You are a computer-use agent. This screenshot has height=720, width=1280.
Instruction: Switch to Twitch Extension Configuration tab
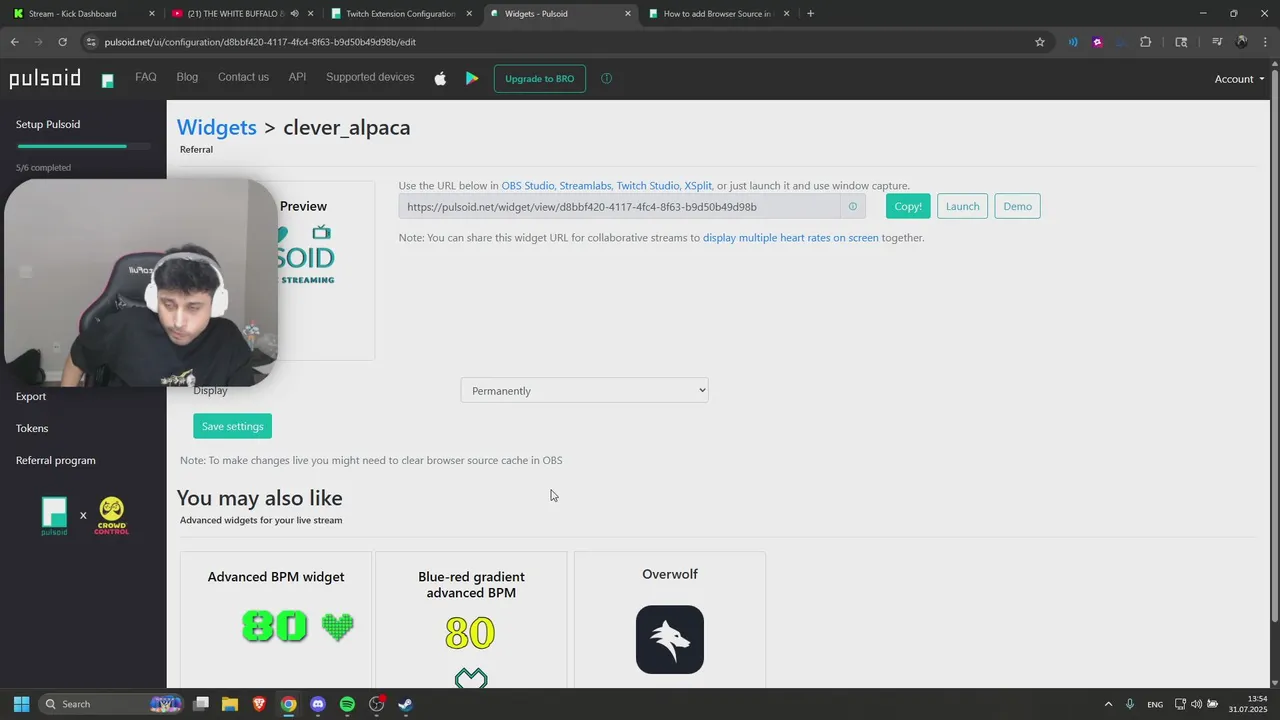tap(401, 14)
